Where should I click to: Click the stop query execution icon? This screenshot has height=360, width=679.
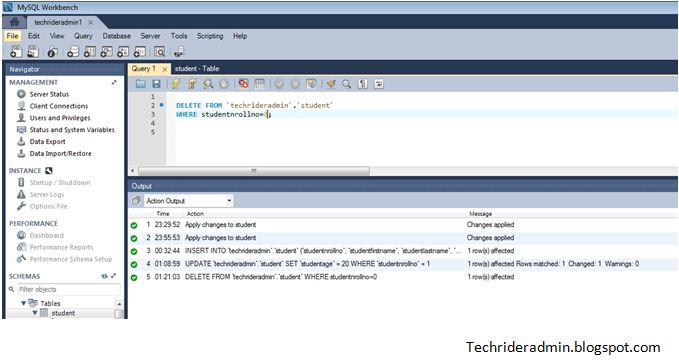click(x=224, y=84)
